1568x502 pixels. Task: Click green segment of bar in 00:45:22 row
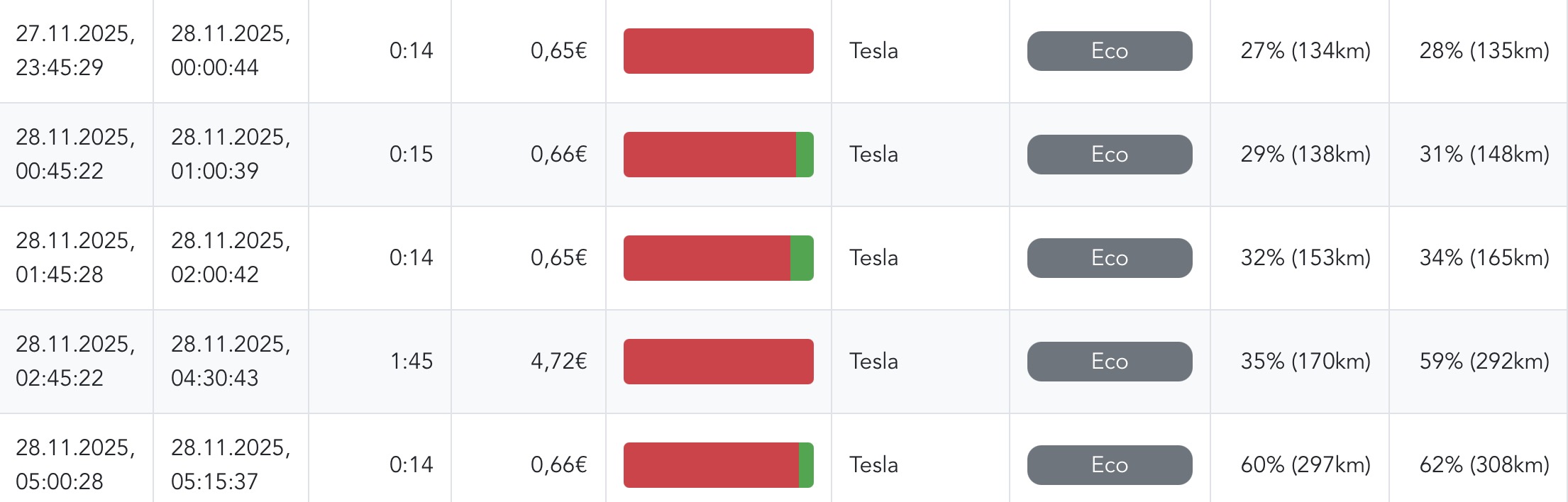click(x=805, y=155)
